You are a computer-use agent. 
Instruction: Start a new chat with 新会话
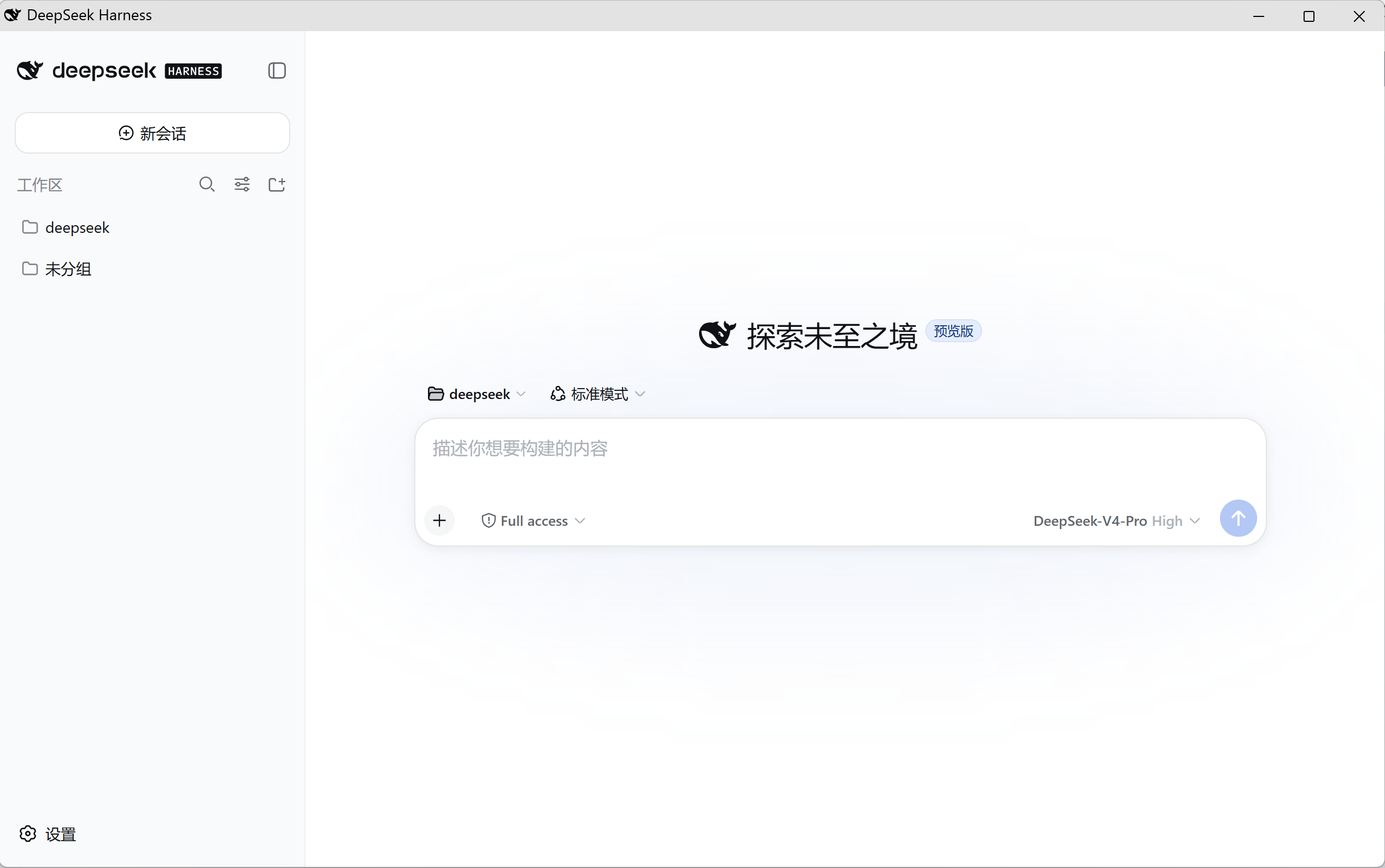[152, 133]
